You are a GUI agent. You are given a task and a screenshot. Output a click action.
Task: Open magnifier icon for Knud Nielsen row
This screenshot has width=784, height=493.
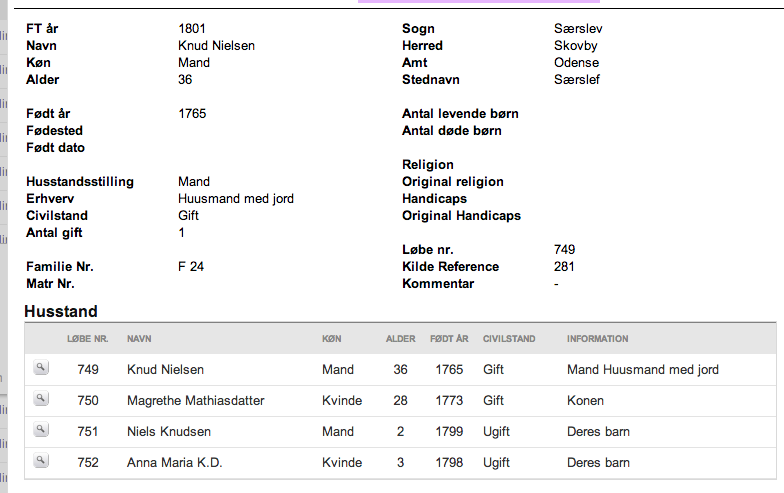coord(41,368)
